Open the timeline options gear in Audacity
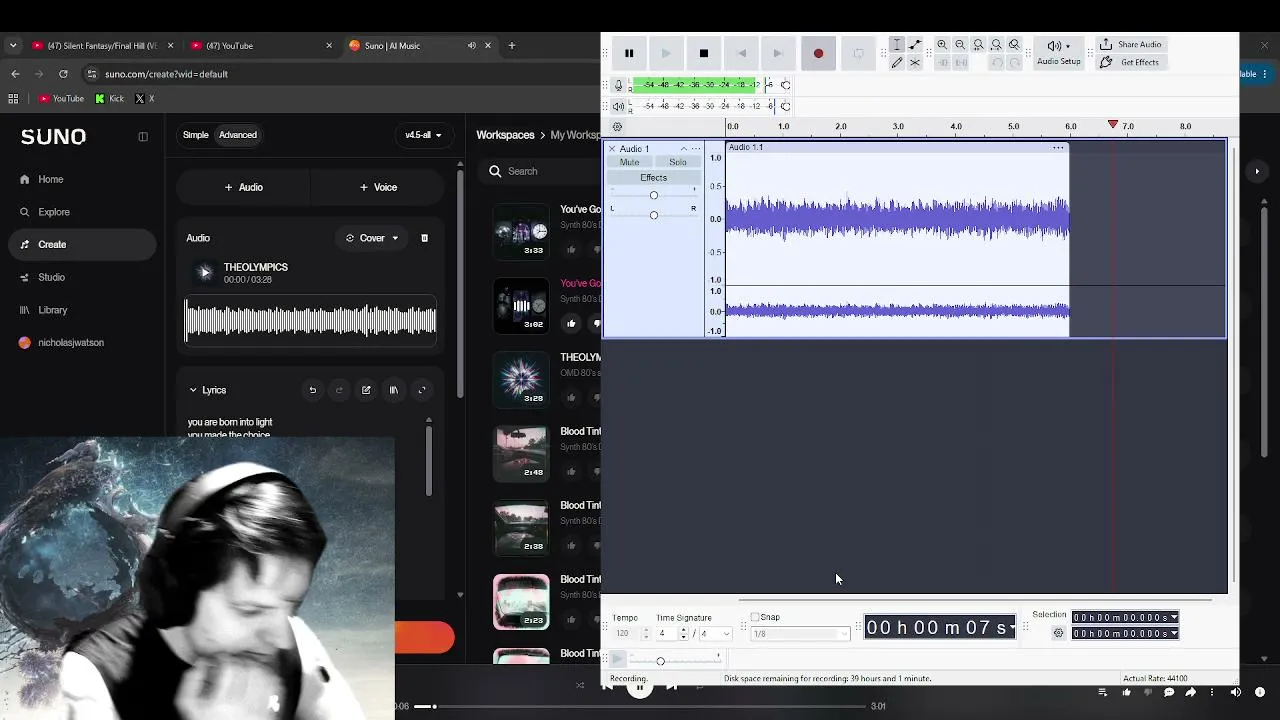 tap(617, 127)
